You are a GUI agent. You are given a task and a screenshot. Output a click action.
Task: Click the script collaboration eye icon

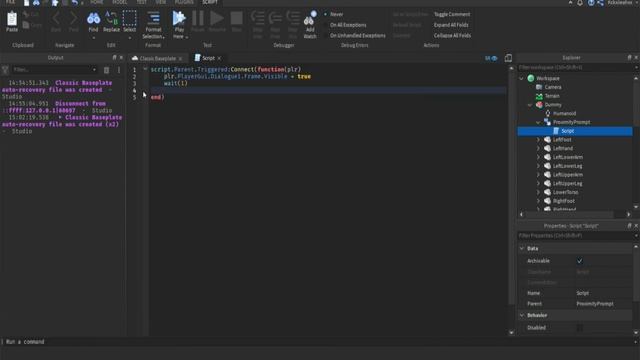tap(494, 58)
